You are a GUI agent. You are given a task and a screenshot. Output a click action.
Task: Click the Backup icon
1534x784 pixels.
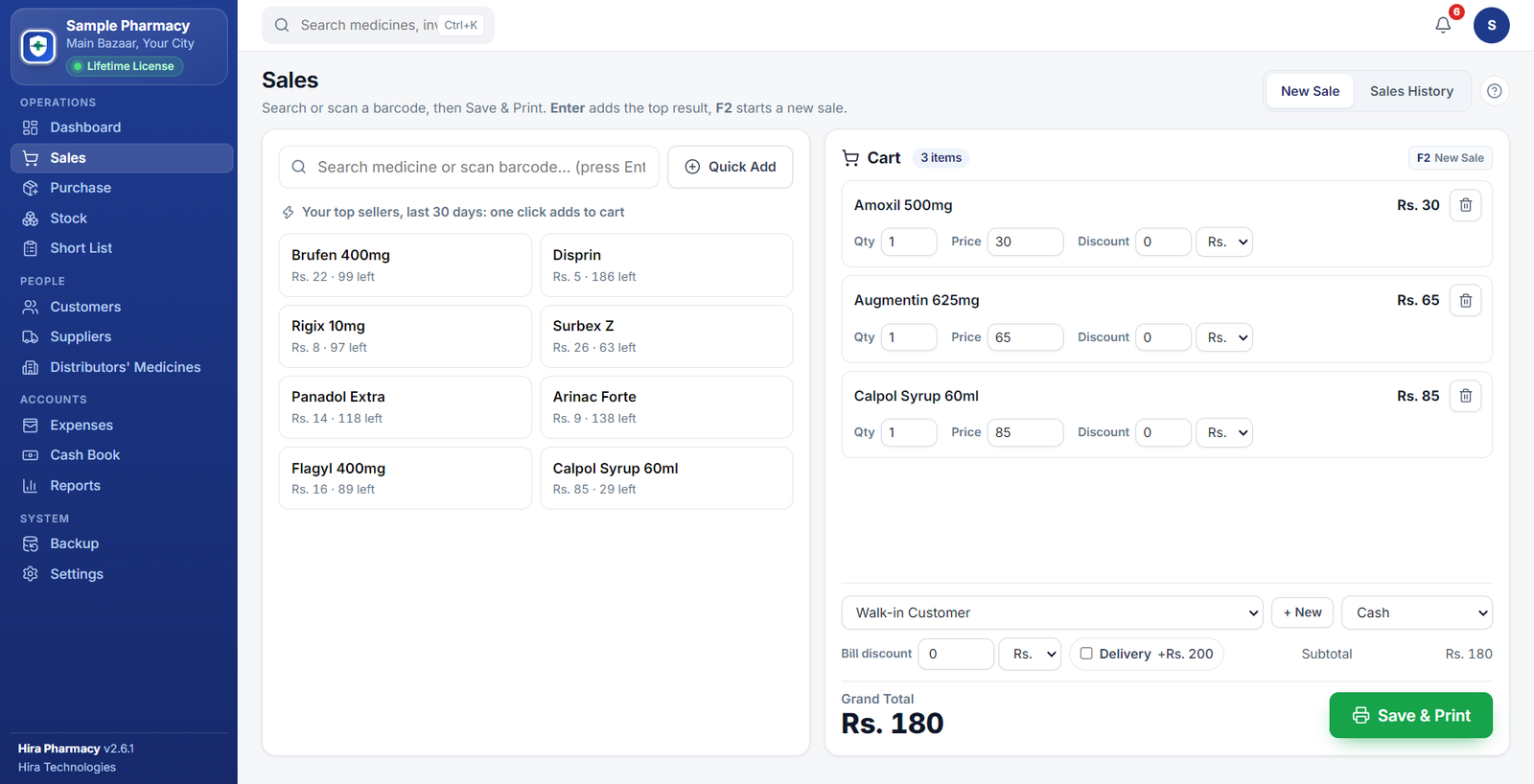coord(31,543)
